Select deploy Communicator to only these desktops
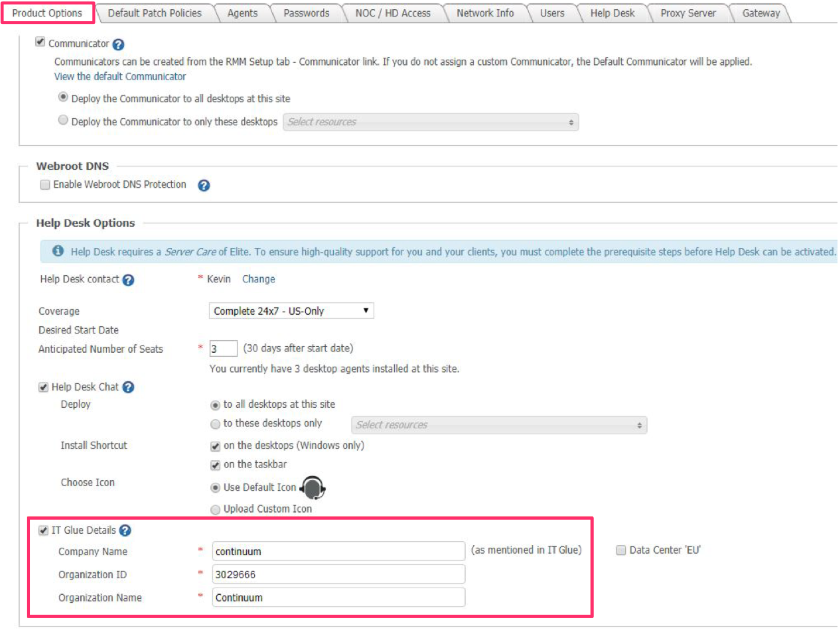Viewport: 838px width, 629px height. coord(64,121)
